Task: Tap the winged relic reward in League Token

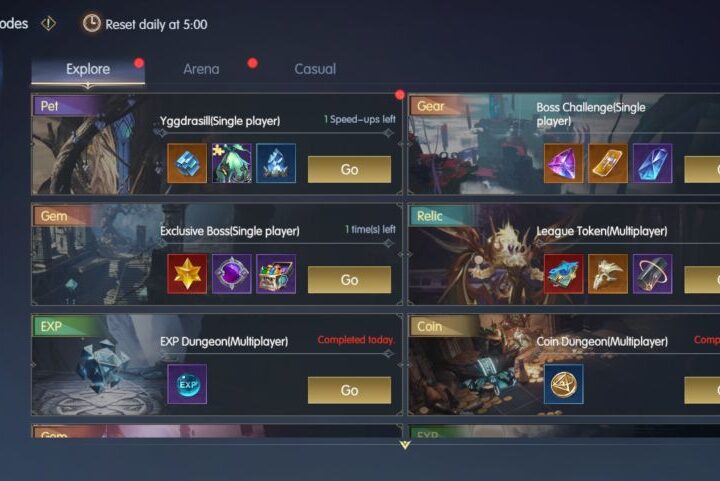Action: (608, 274)
